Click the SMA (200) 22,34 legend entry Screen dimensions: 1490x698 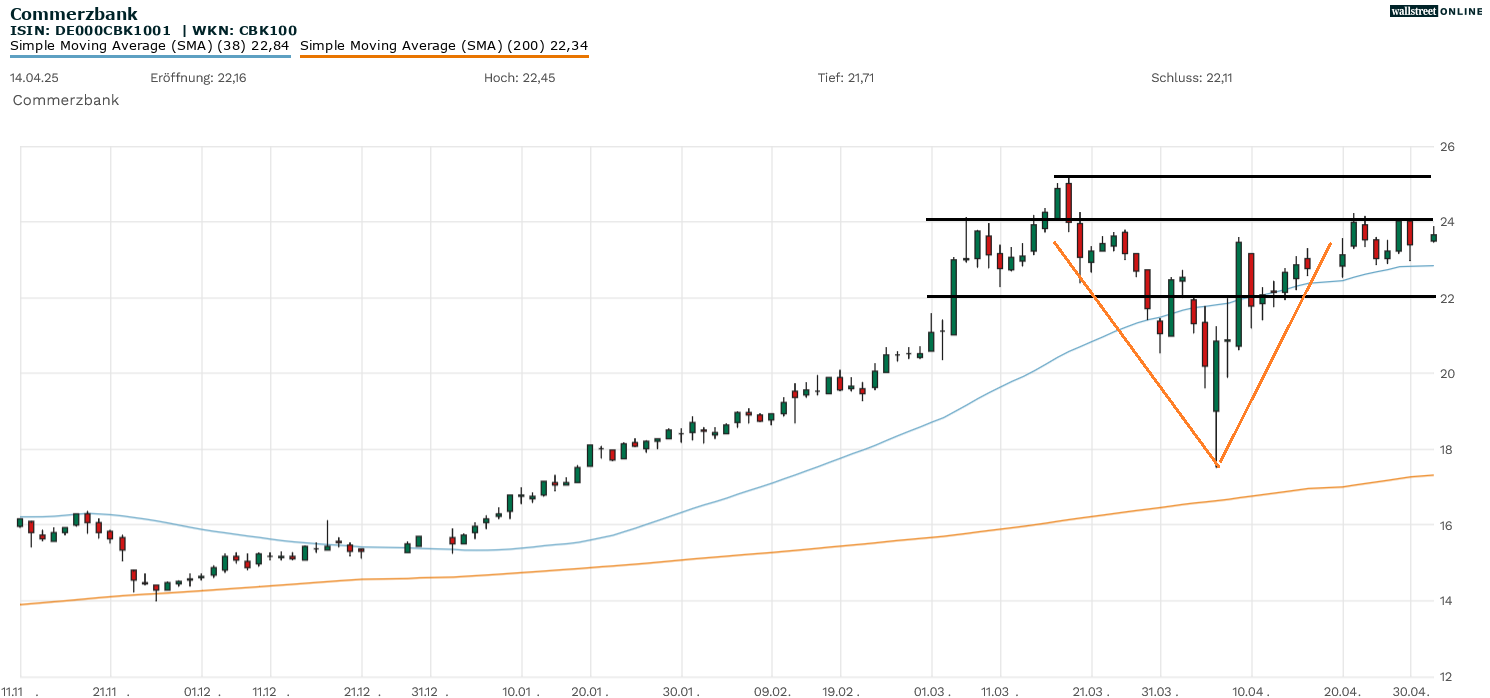pos(444,45)
